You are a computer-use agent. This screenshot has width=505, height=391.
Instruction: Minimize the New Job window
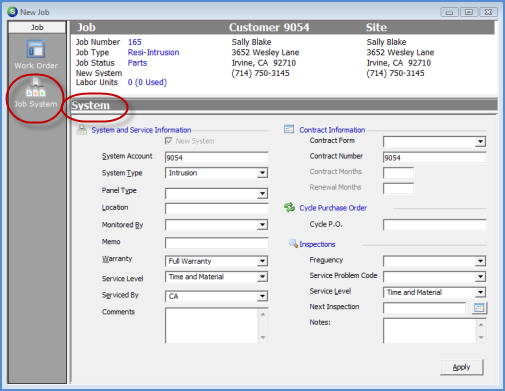449,12
